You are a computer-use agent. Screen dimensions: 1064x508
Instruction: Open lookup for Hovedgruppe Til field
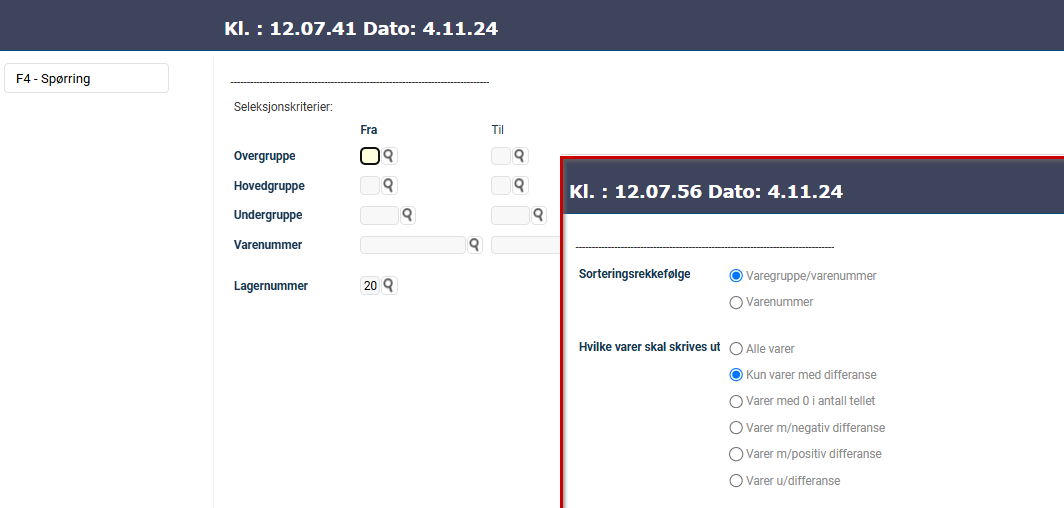pos(520,185)
